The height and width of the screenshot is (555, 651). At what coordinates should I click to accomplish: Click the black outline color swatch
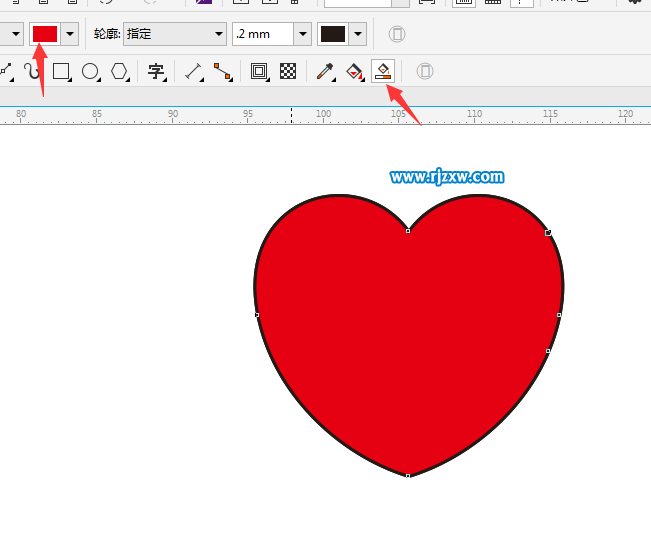pos(332,34)
